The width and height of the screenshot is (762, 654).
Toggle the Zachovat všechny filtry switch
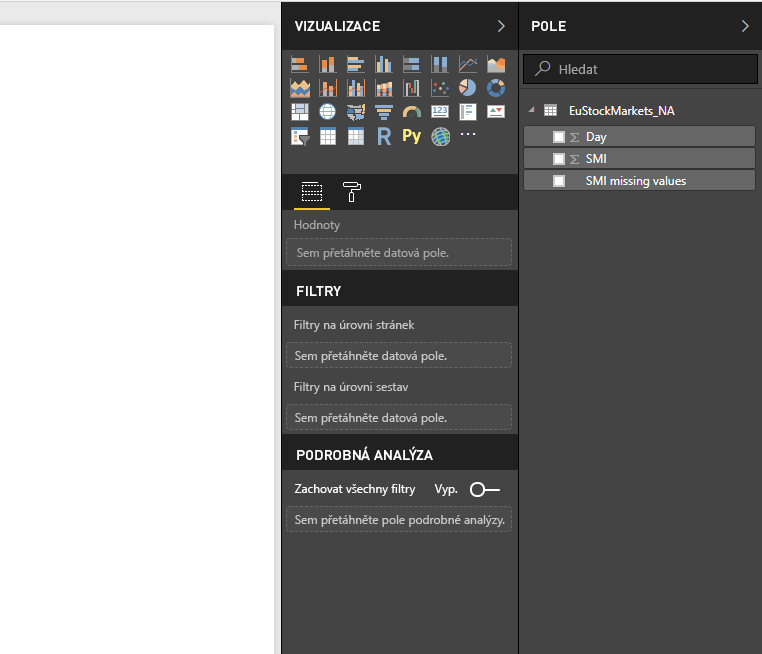pyautogui.click(x=485, y=489)
